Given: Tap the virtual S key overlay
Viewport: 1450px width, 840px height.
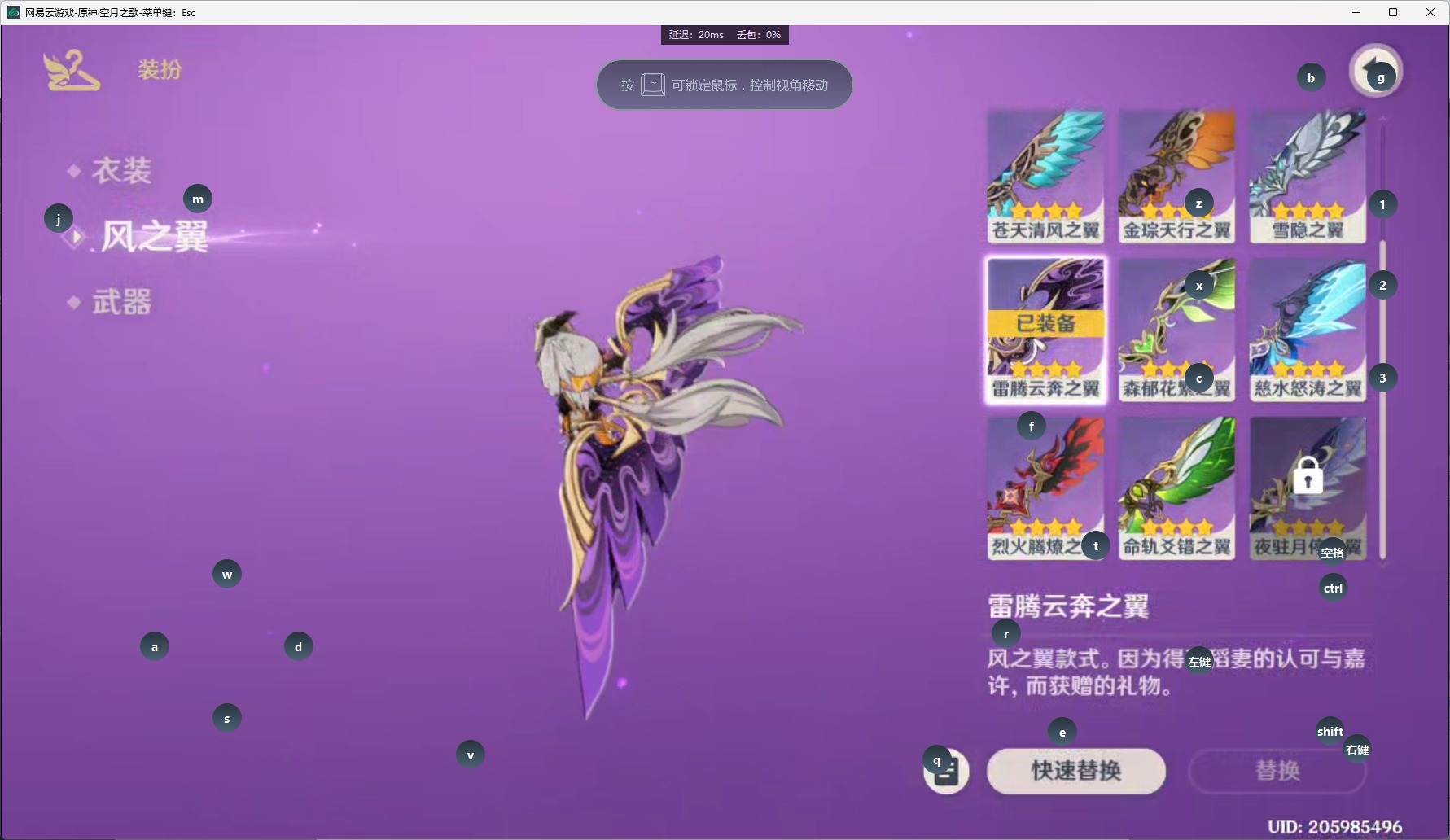Looking at the screenshot, I should point(227,718).
